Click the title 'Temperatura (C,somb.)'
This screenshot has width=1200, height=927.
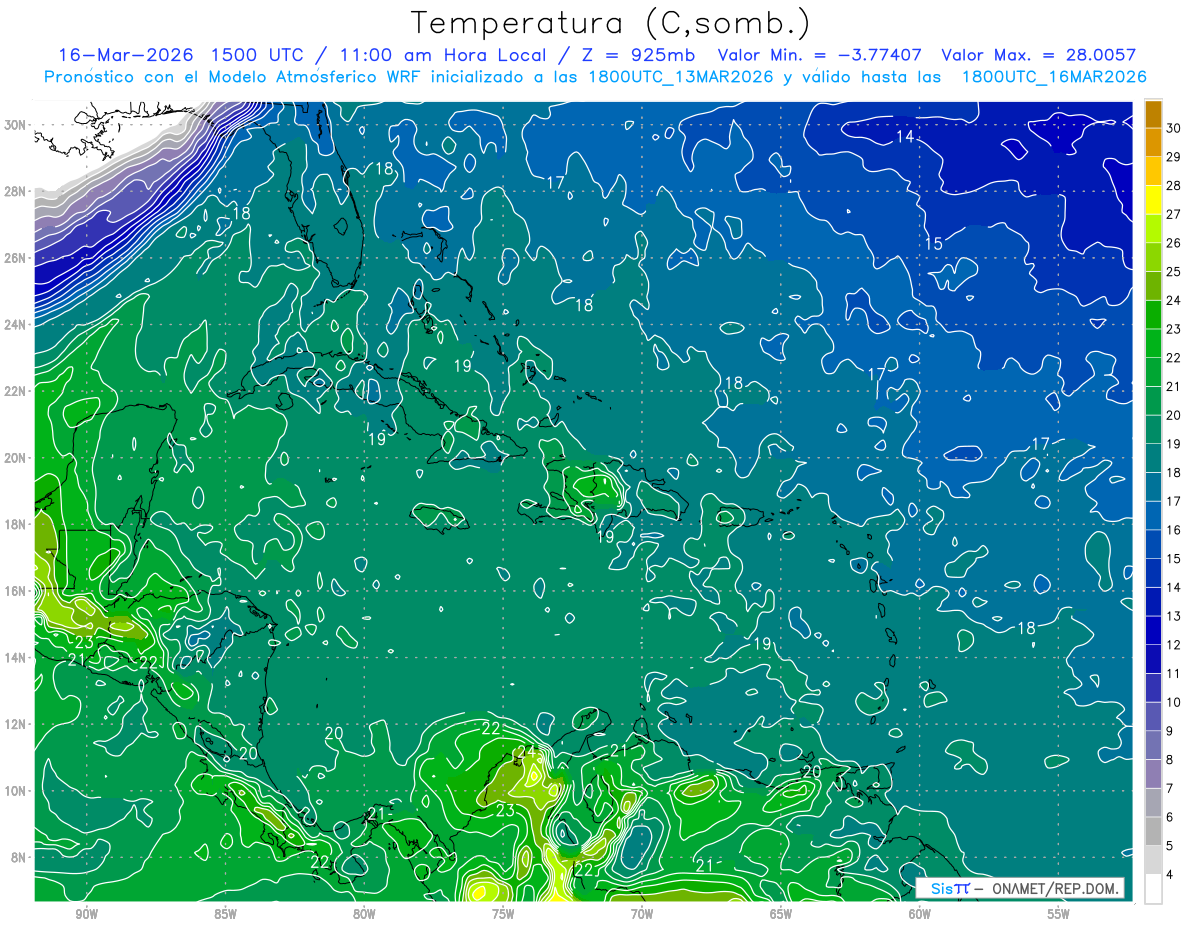coord(610,22)
